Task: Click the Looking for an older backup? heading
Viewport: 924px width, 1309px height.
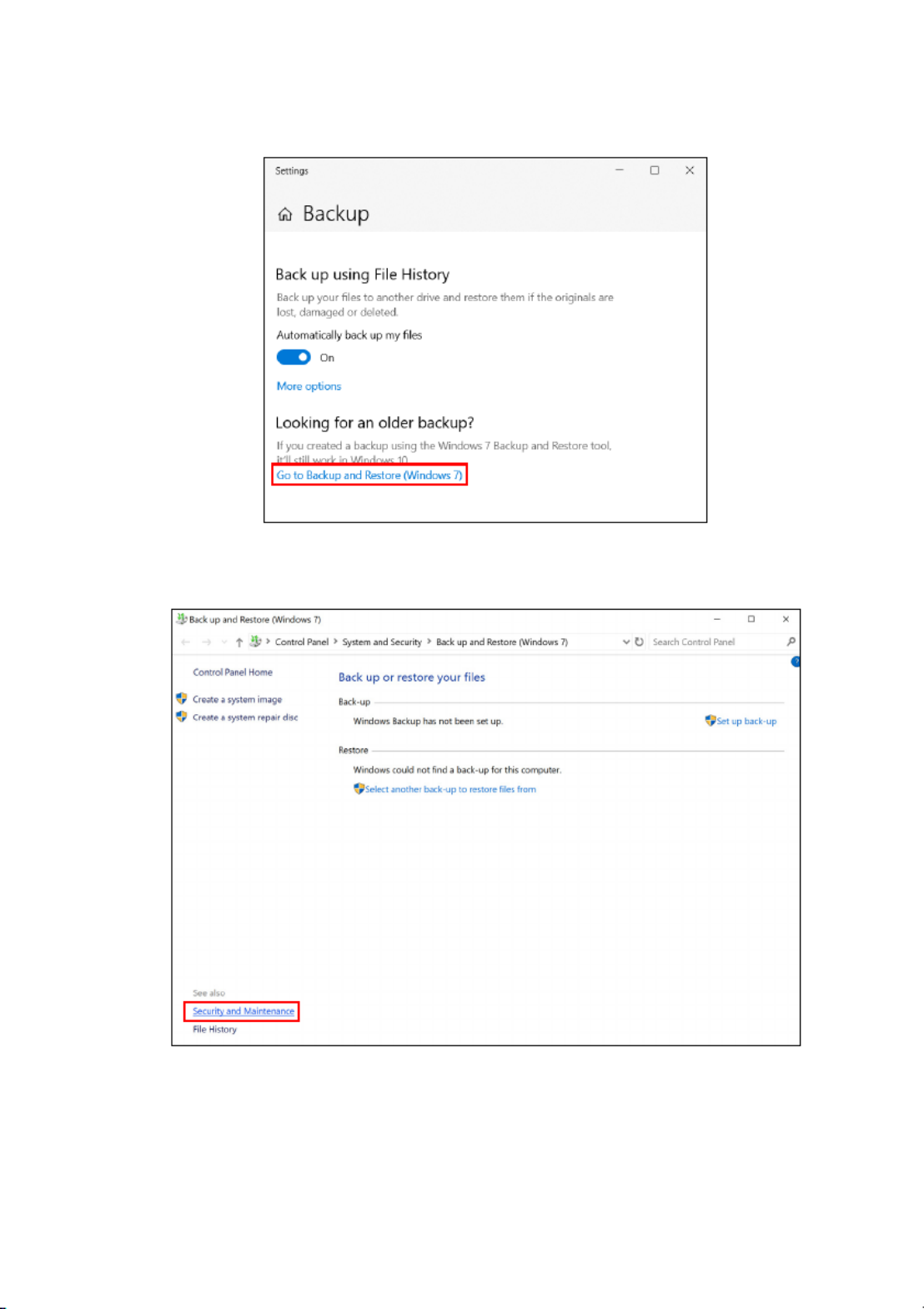Action: point(374,423)
